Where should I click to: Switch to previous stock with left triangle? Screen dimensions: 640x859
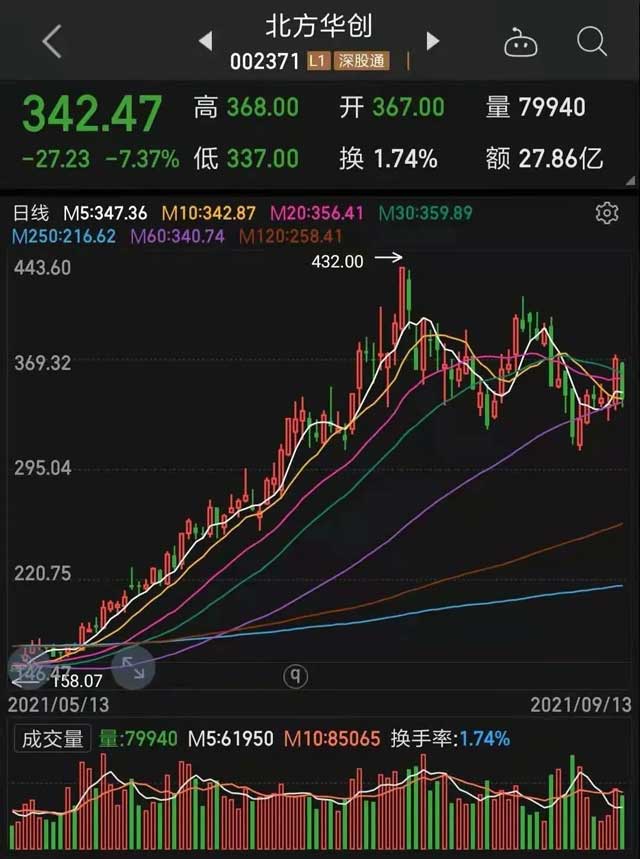[205, 41]
